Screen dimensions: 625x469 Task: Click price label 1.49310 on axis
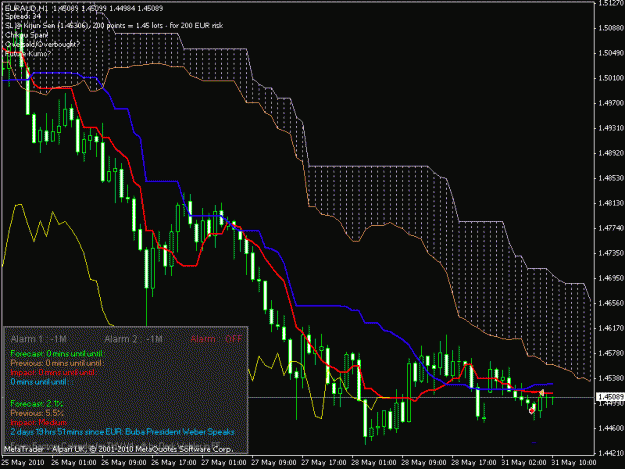(611, 128)
